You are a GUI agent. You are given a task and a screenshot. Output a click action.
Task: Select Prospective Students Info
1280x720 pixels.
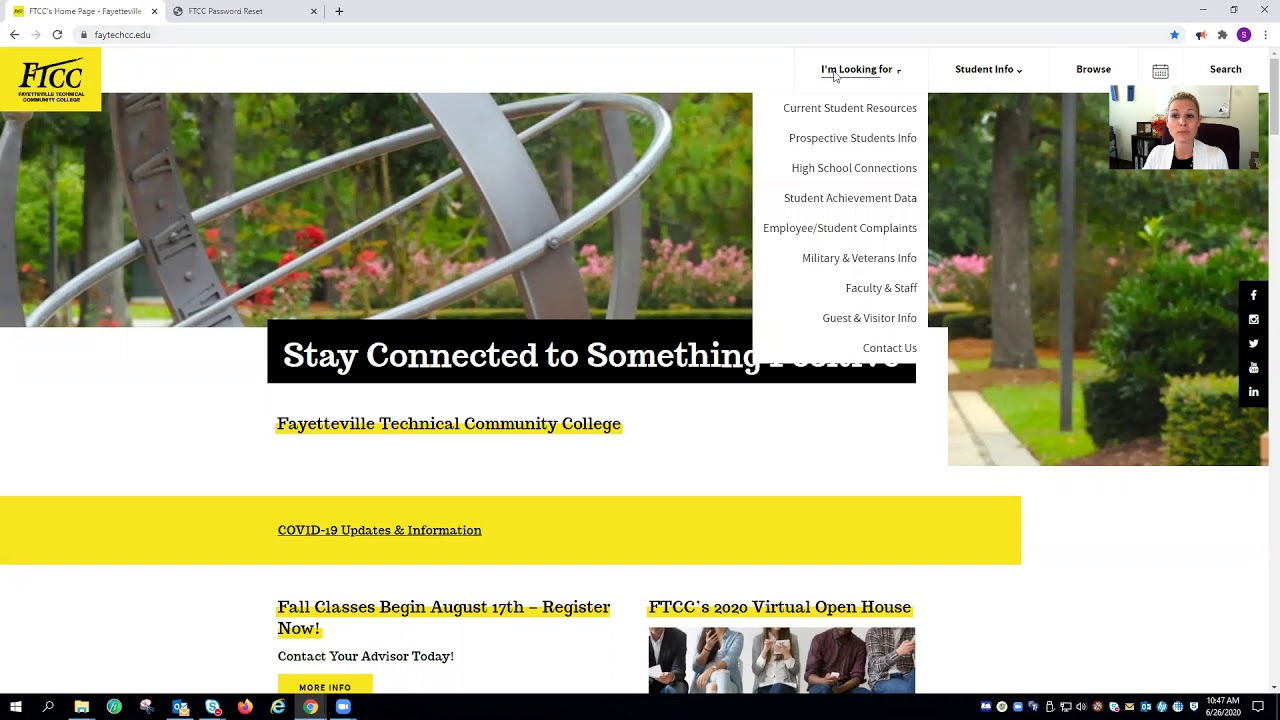(x=852, y=138)
